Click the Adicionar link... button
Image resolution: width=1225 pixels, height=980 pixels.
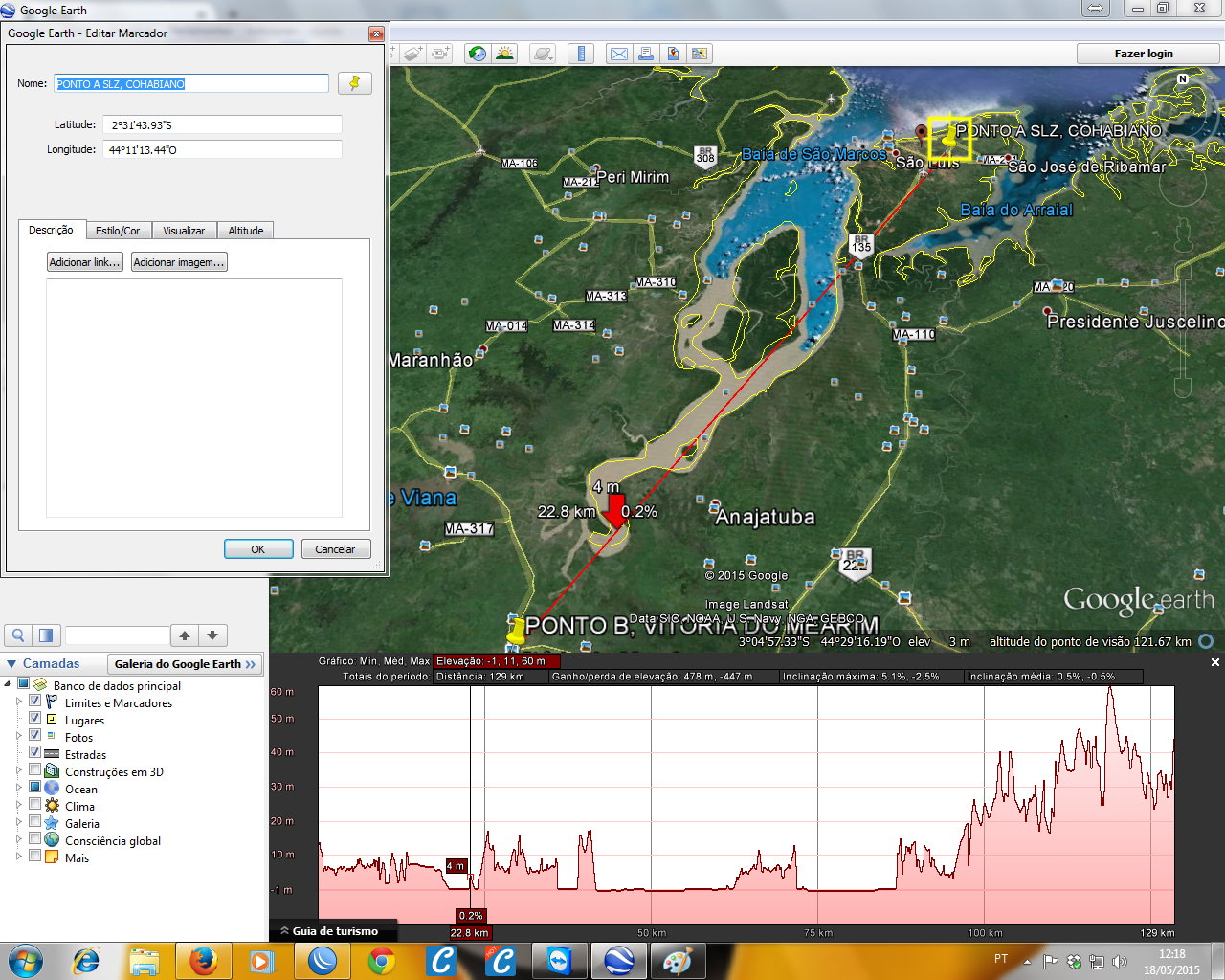click(x=85, y=262)
